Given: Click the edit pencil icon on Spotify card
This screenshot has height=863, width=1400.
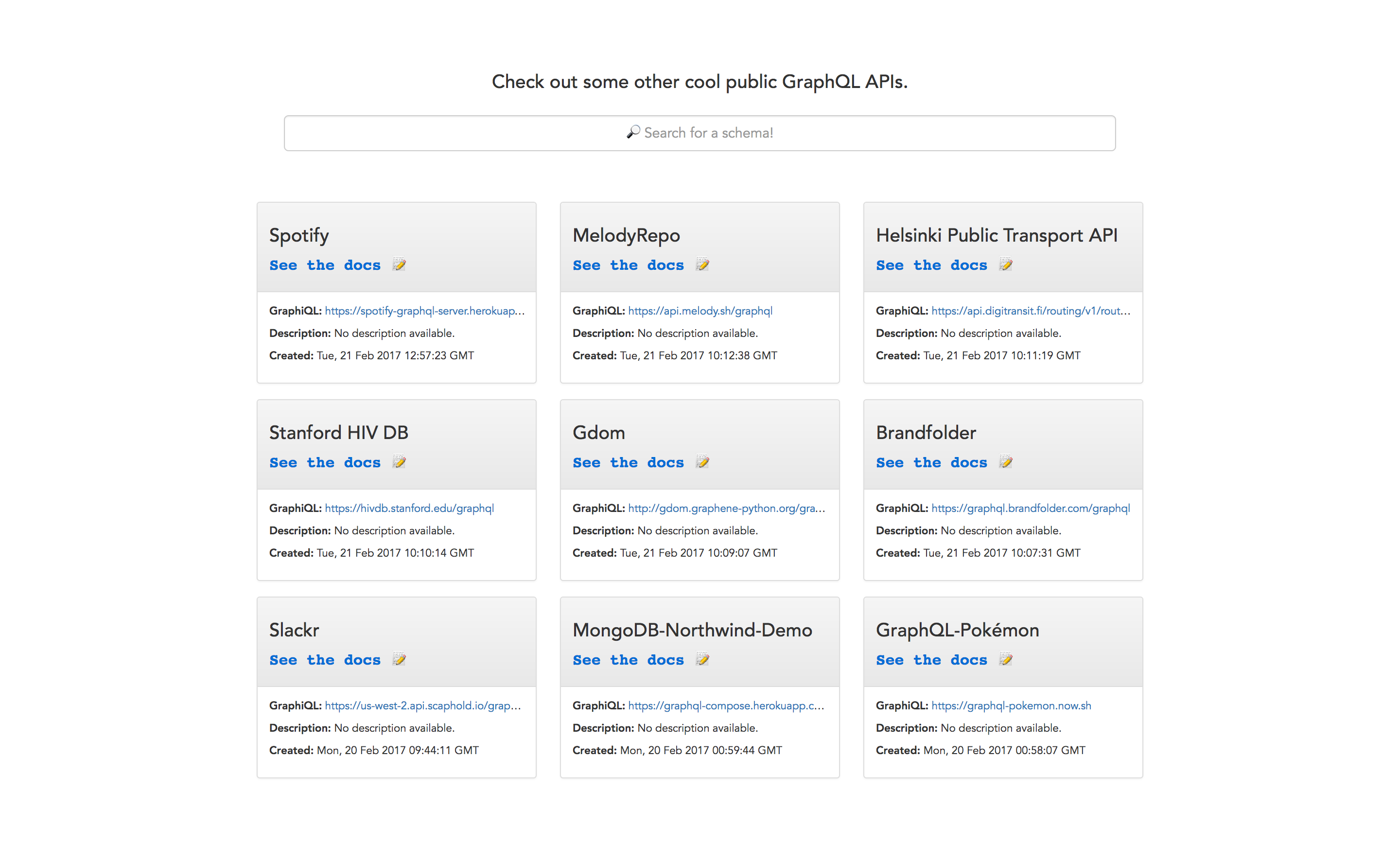Looking at the screenshot, I should pyautogui.click(x=399, y=264).
